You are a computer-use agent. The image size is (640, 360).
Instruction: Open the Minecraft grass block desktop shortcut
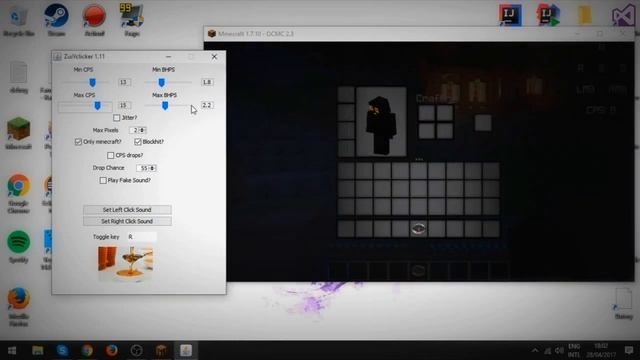18,133
